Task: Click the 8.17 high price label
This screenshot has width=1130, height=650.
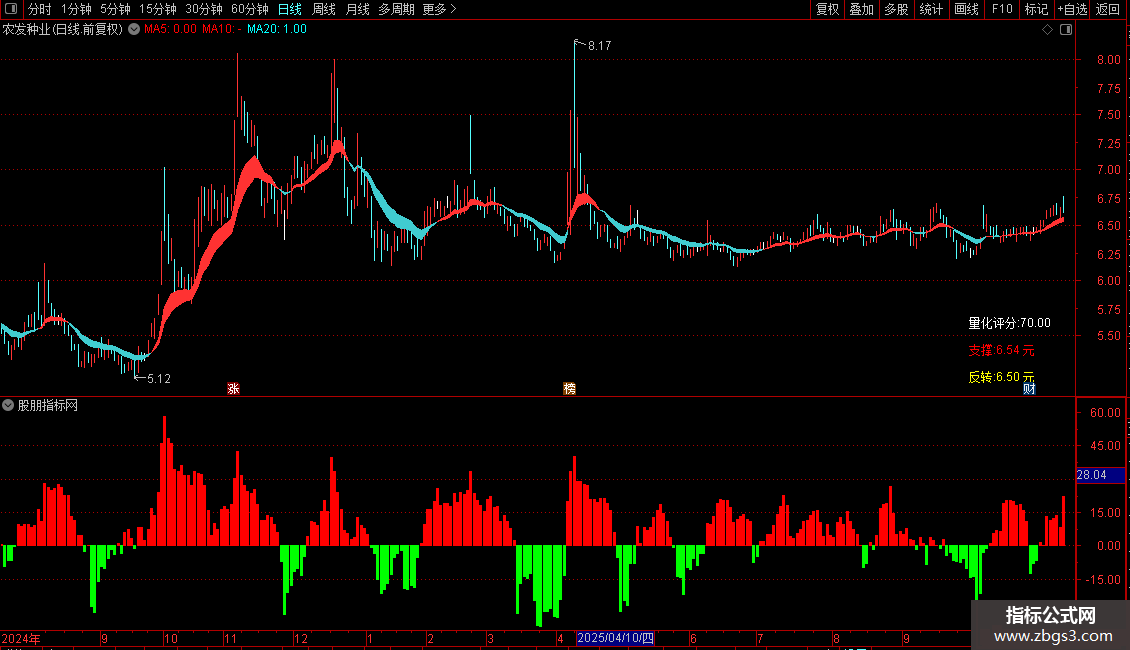Action: [x=600, y=45]
